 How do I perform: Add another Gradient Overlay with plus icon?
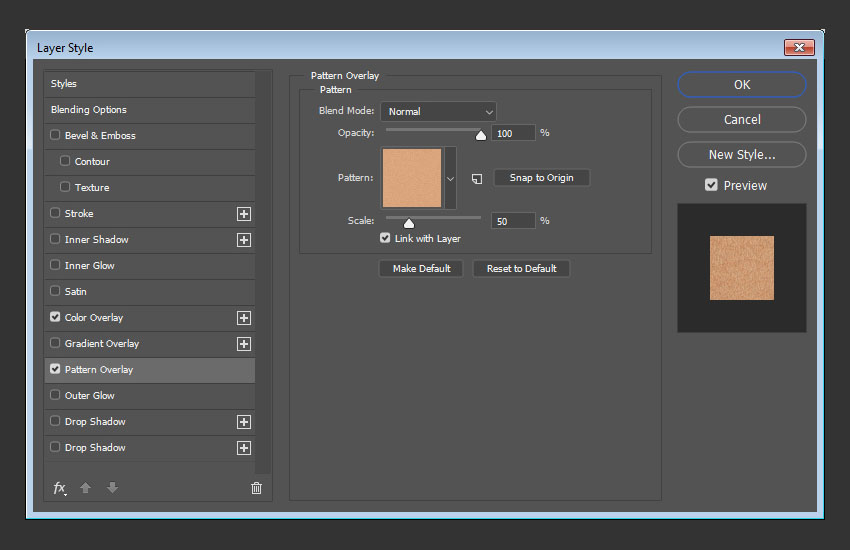pyautogui.click(x=243, y=344)
